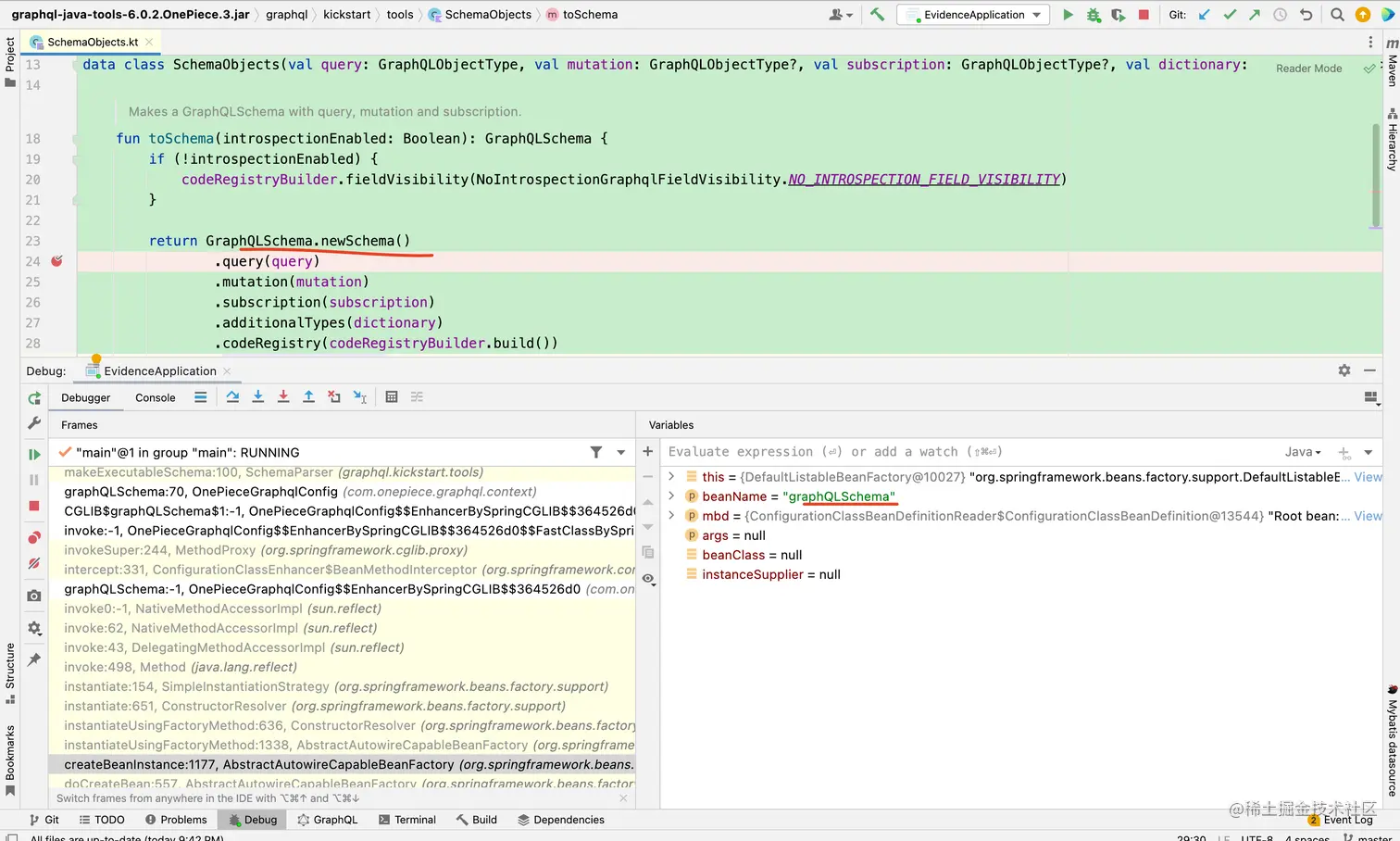This screenshot has width=1400, height=841.
Task: Open the Java language dropdown in evaluate bar
Action: click(1303, 452)
